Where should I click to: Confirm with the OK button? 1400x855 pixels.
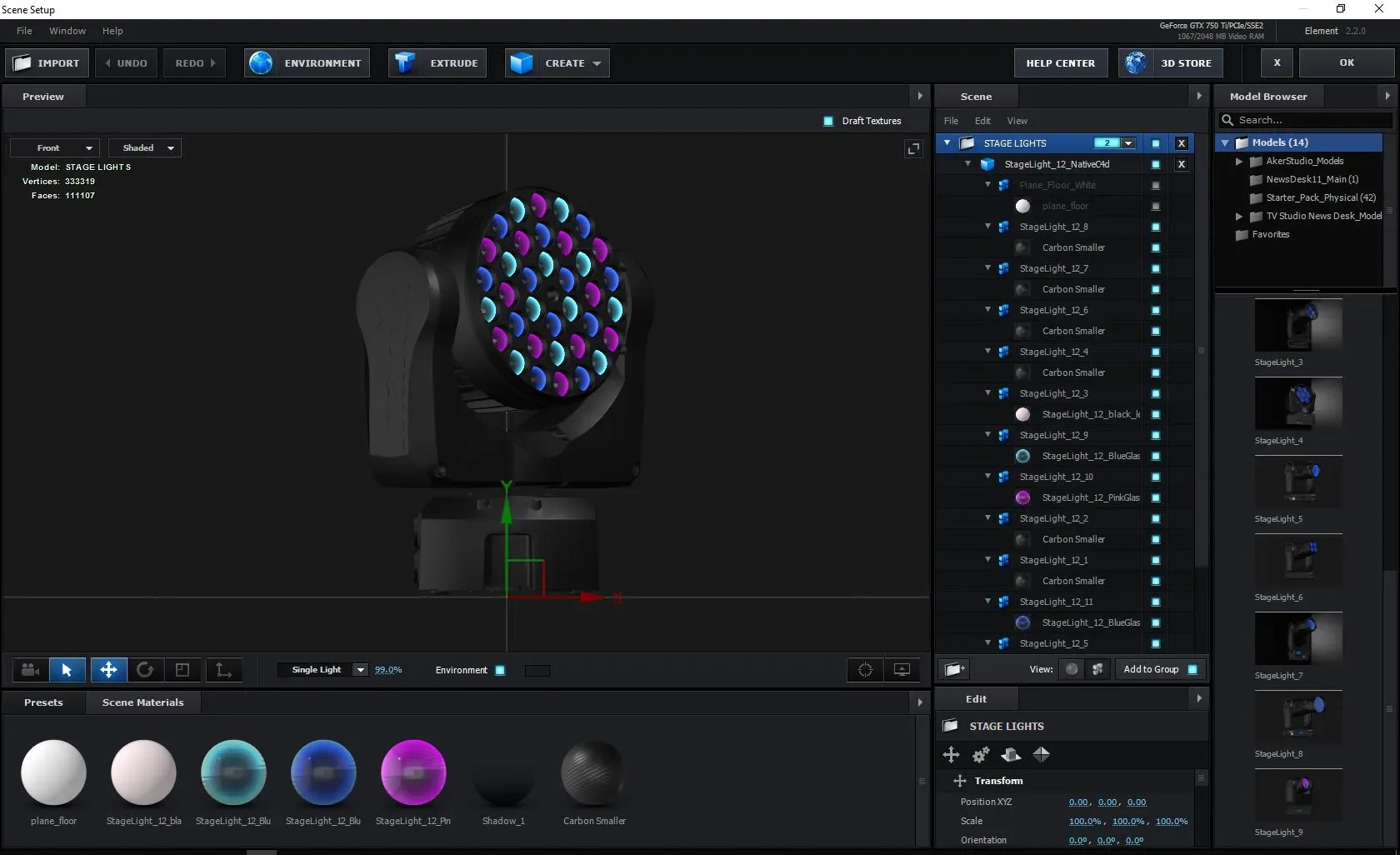(1347, 63)
